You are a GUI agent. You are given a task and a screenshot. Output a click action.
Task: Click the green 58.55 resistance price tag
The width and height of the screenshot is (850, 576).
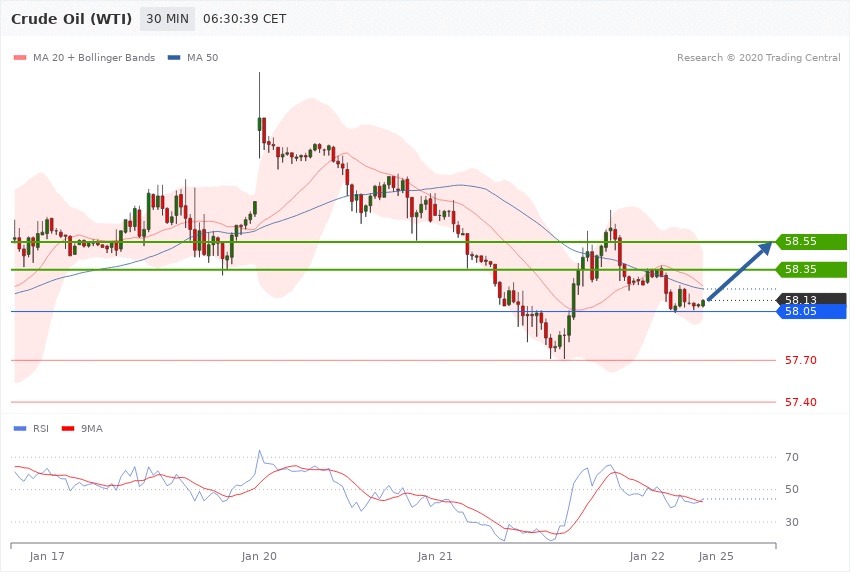point(811,242)
